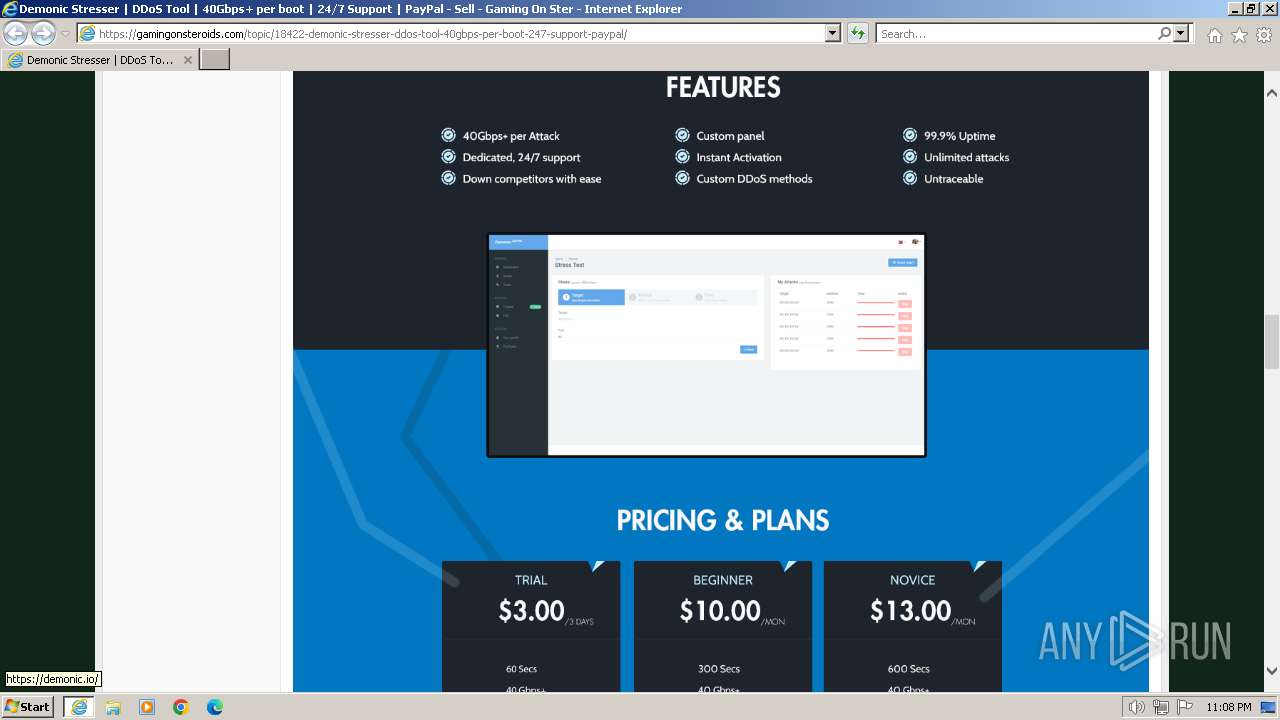Image resolution: width=1280 pixels, height=720 pixels.
Task: Click the 300 Secs text
Action: click(x=719, y=669)
